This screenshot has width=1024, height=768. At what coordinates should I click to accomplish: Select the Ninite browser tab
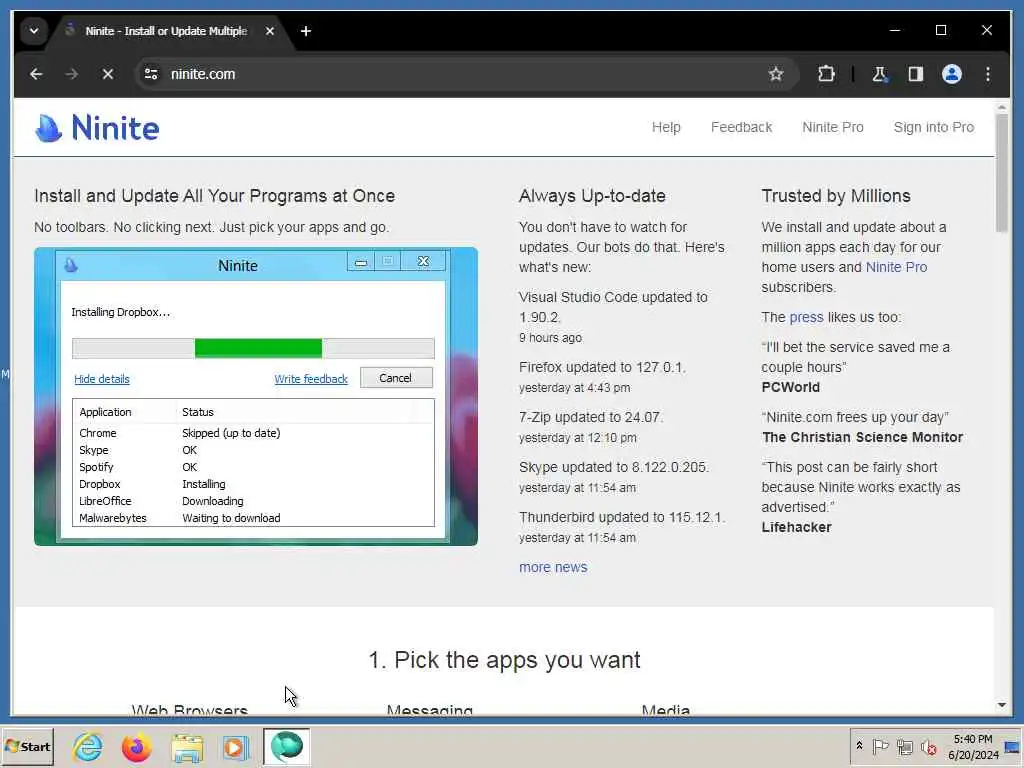[165, 31]
